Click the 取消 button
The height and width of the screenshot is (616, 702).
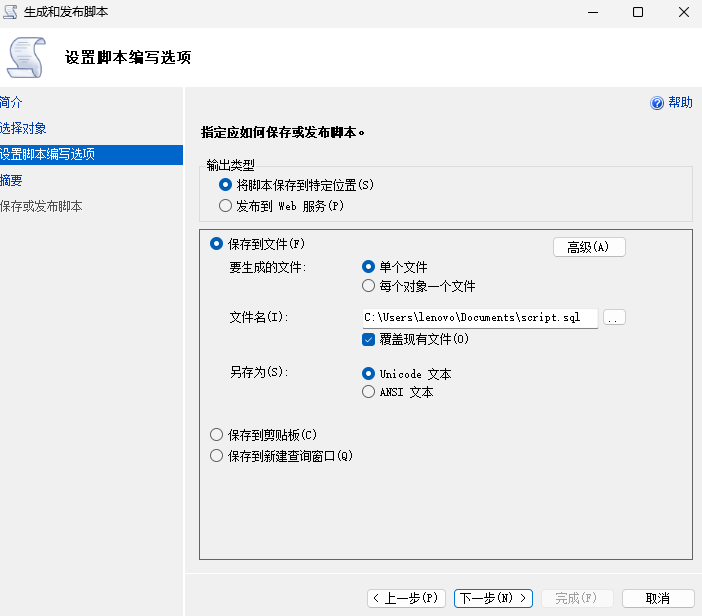[x=658, y=599]
